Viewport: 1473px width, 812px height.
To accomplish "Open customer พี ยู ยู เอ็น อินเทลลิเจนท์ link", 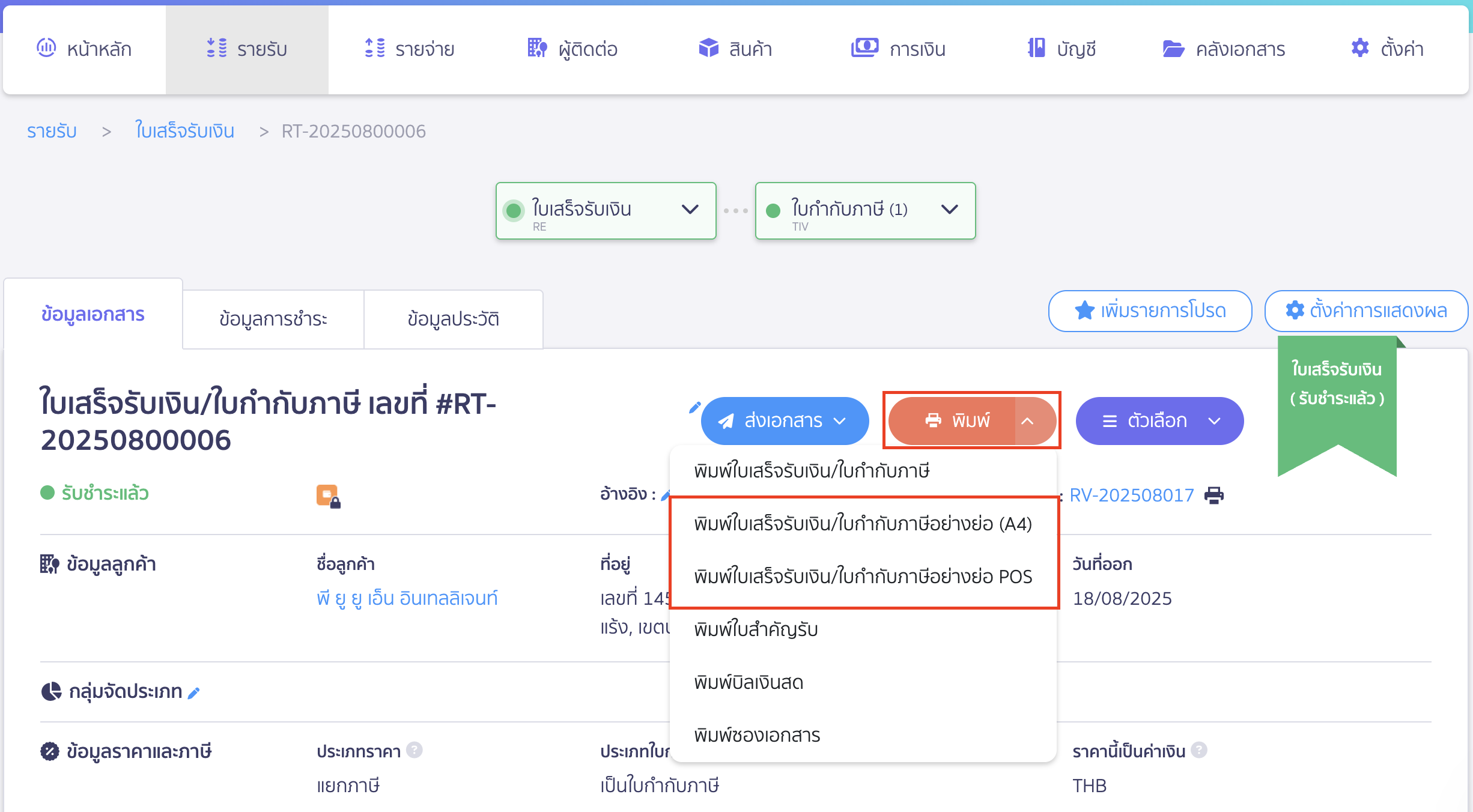I will click(407, 598).
